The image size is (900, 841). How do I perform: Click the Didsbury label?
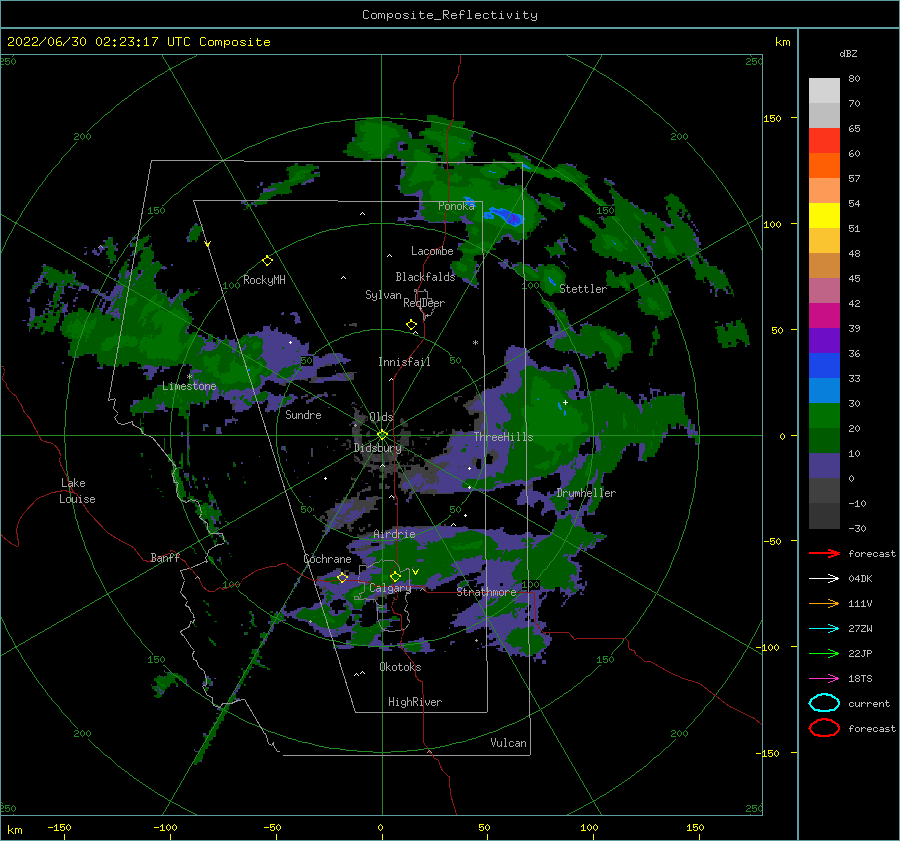pyautogui.click(x=377, y=448)
